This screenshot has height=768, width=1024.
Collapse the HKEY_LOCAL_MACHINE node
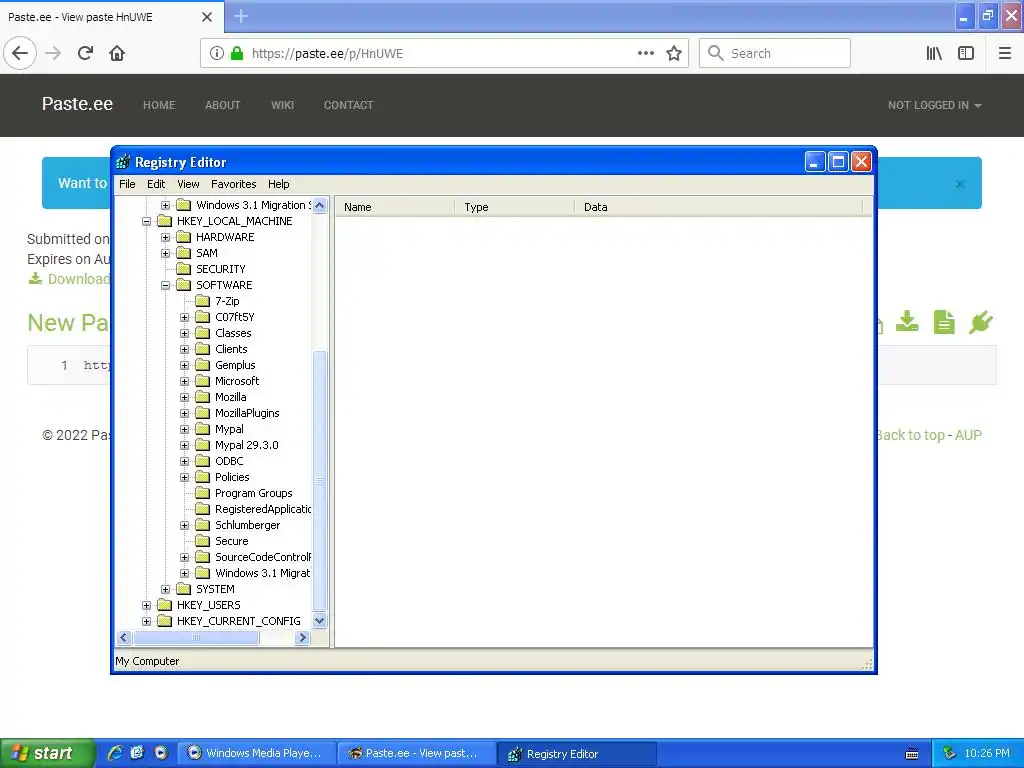click(146, 221)
